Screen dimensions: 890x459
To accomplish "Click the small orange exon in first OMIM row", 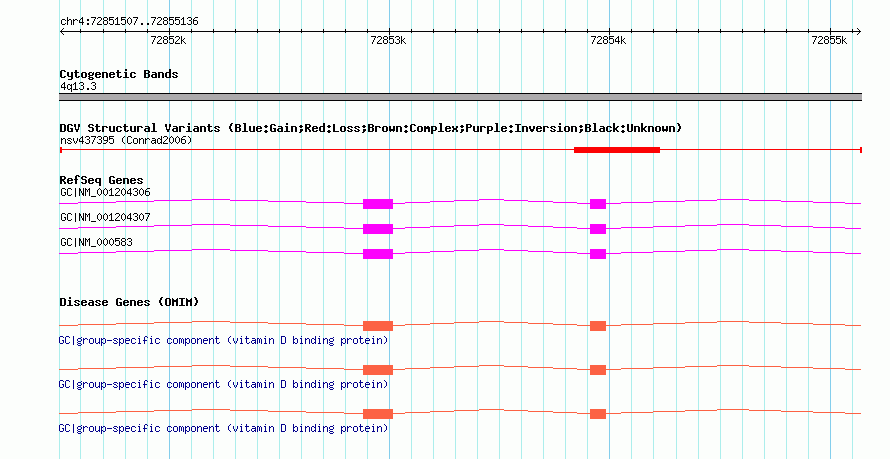I will tap(598, 326).
